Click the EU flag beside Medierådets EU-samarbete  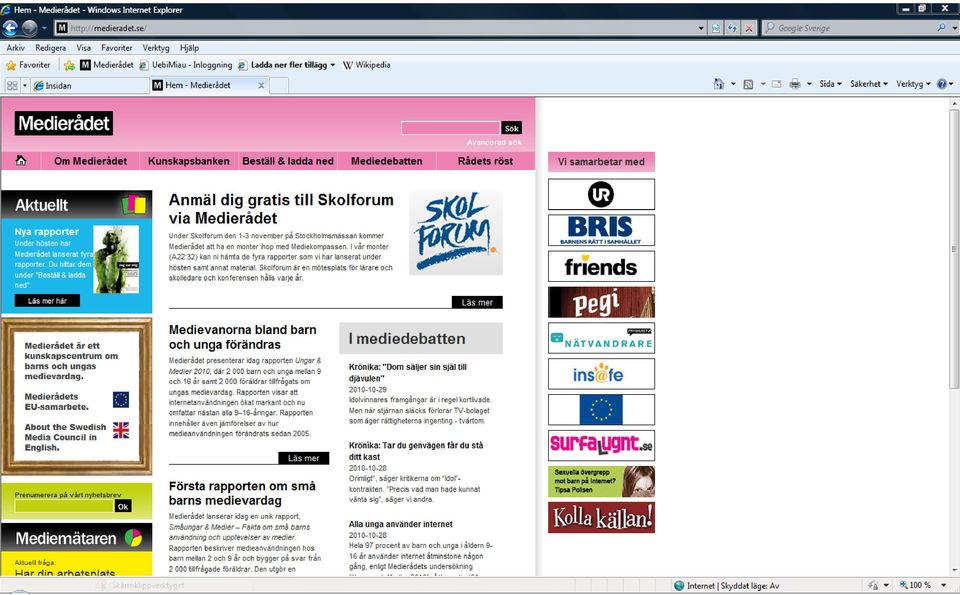[x=121, y=400]
